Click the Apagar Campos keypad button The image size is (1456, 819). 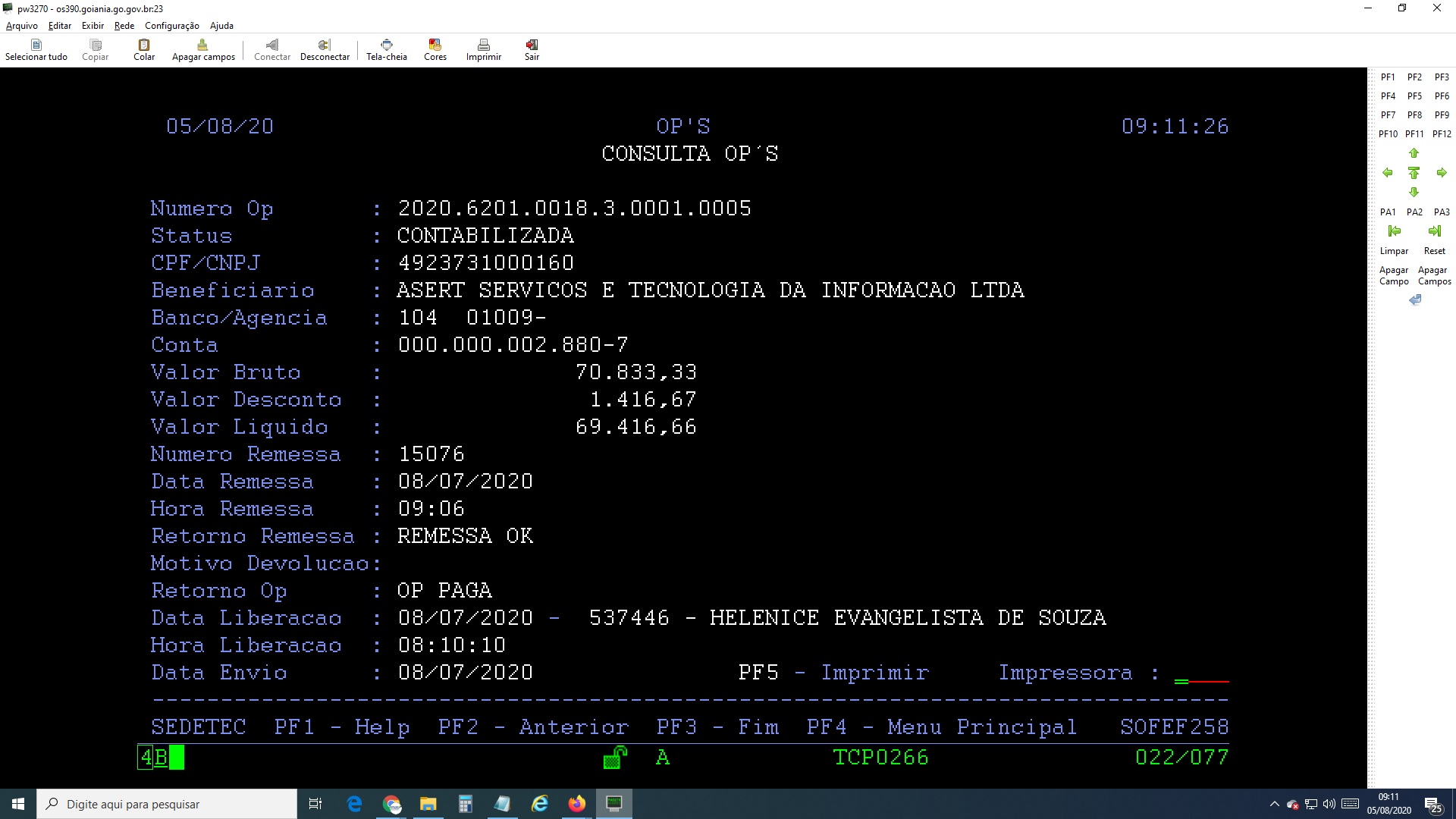tap(1434, 275)
